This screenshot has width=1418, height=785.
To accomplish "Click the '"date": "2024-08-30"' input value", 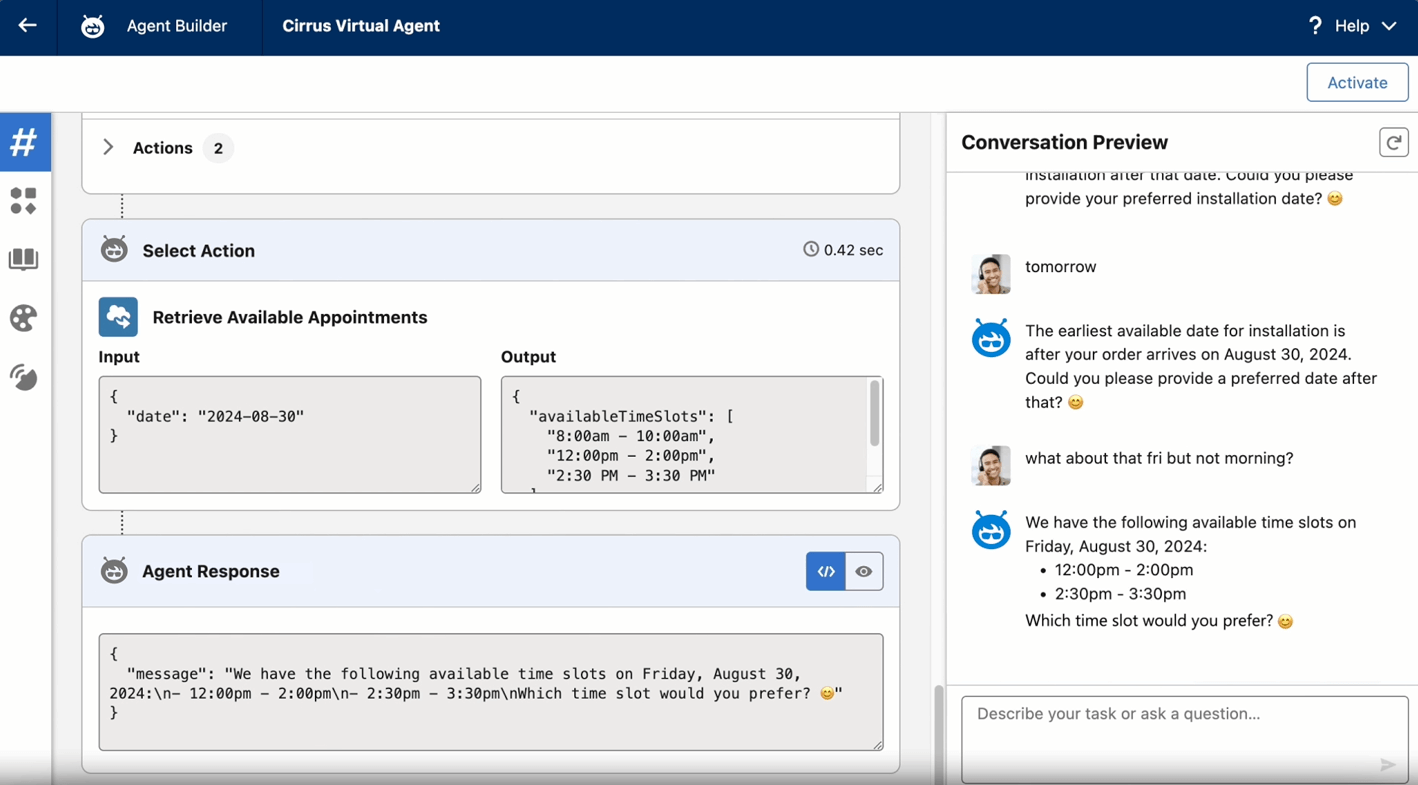I will (215, 416).
